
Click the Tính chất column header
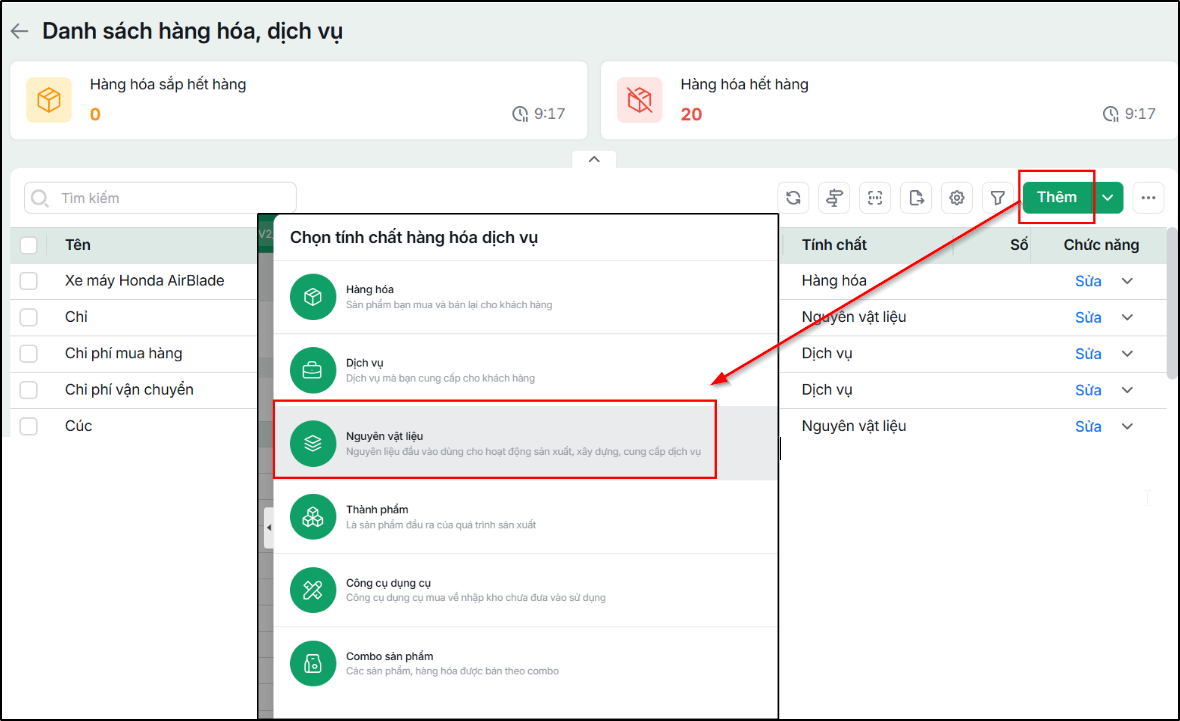coord(834,245)
